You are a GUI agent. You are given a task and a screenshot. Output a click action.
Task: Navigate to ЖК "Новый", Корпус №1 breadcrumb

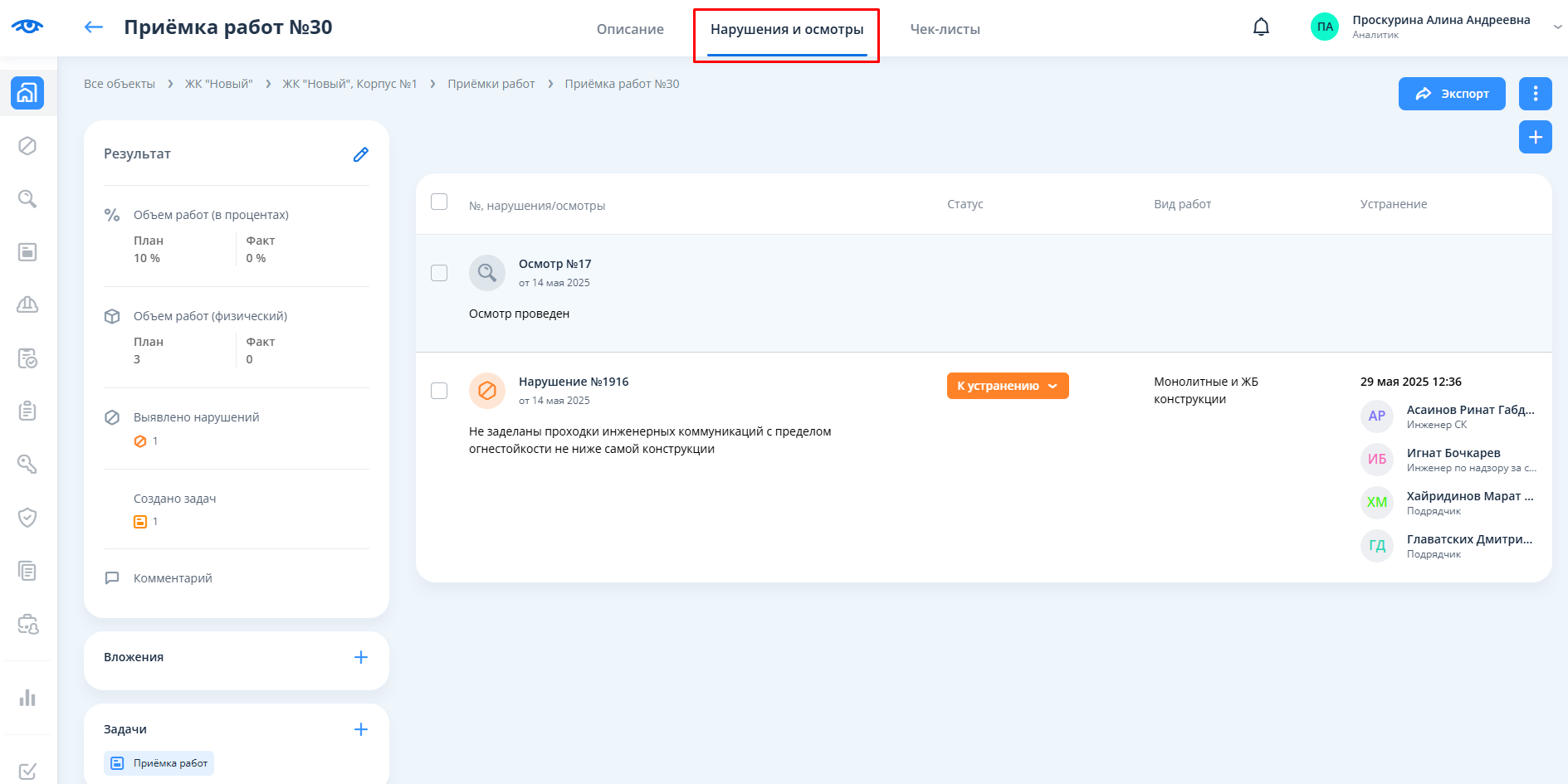[349, 84]
